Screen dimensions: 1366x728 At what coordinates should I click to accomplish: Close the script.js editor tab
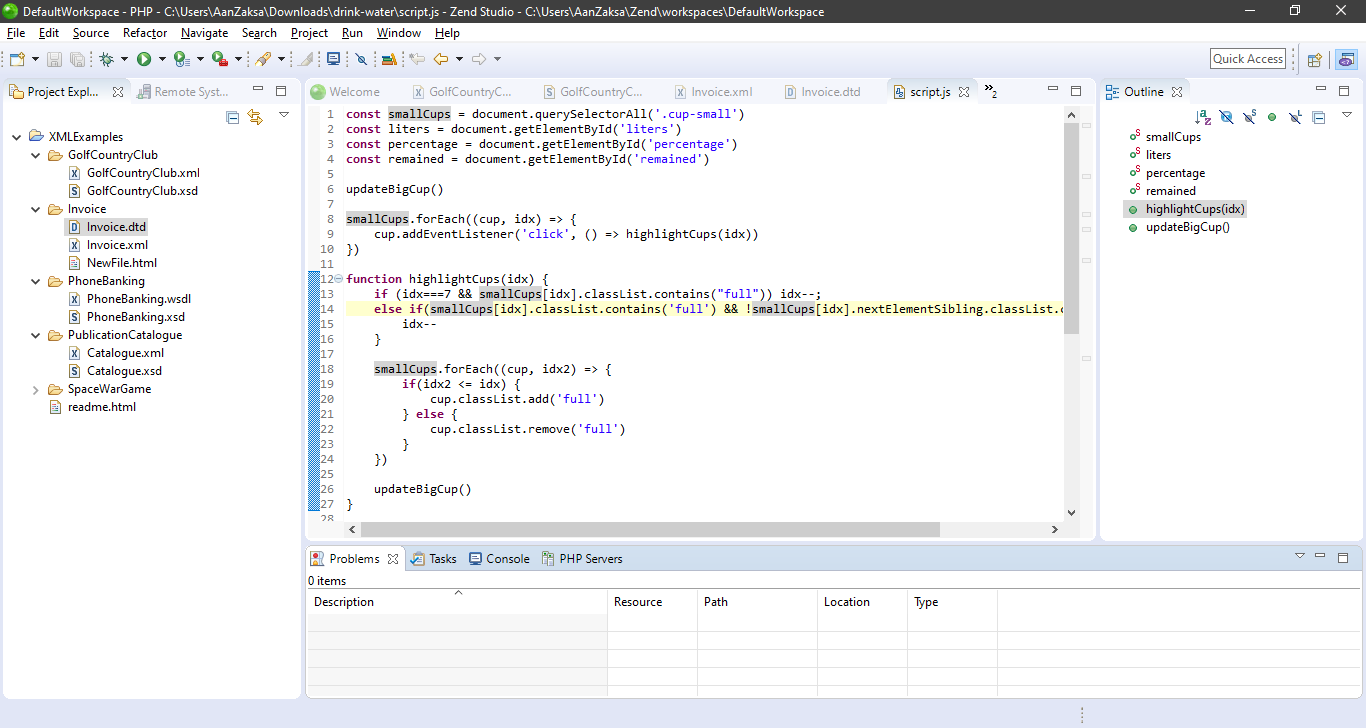pyautogui.click(x=964, y=92)
